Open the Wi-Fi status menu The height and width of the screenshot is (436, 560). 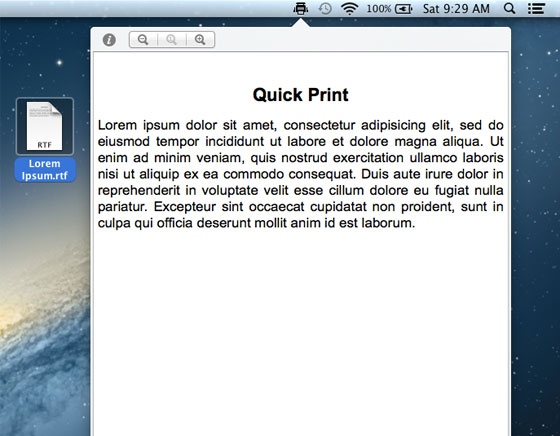[x=349, y=9]
